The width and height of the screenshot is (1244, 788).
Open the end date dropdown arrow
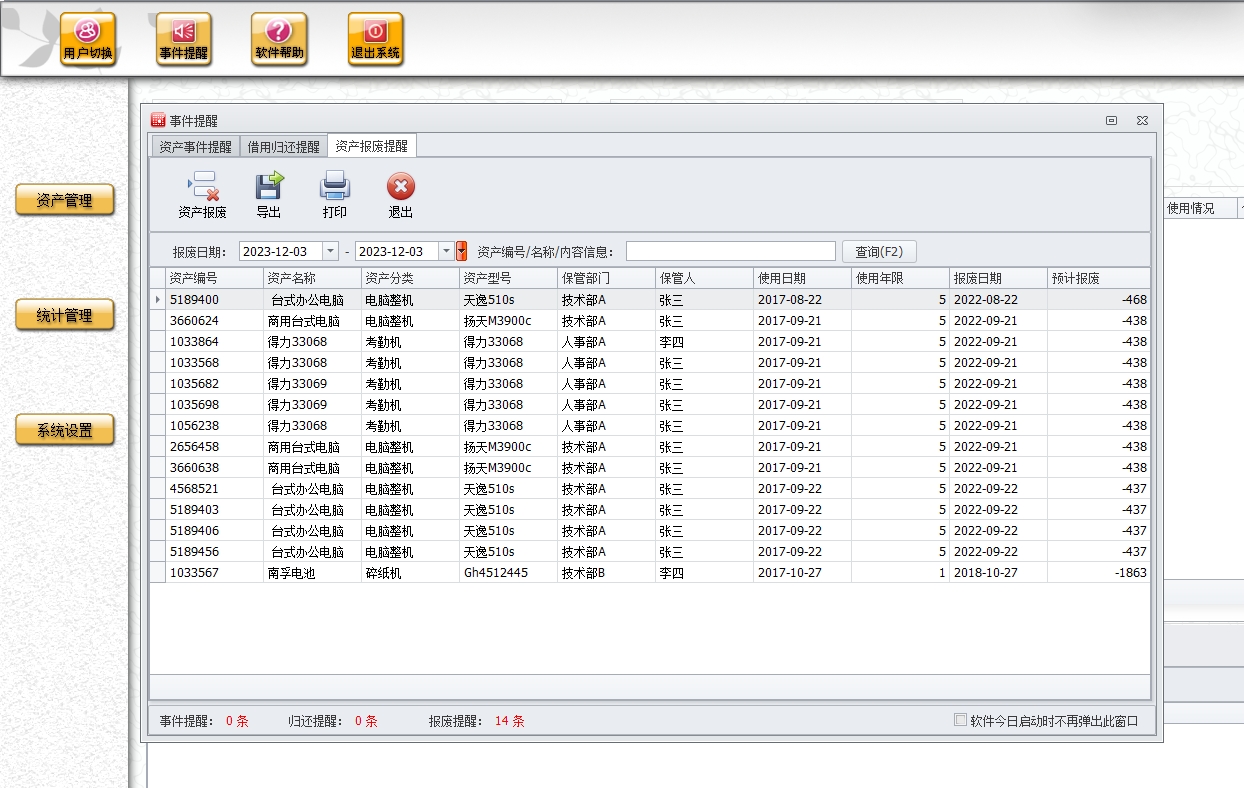tap(447, 251)
